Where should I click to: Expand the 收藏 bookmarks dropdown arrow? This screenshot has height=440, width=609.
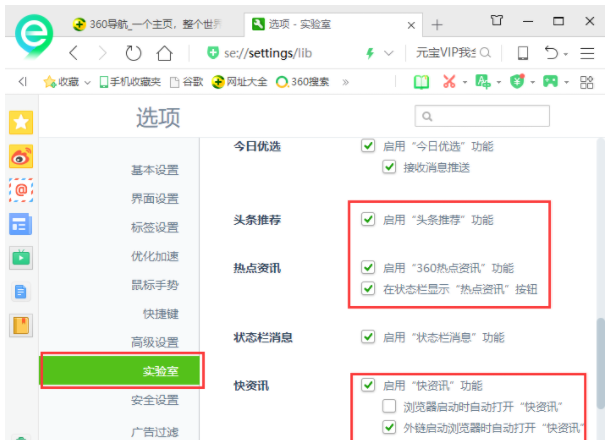(87, 82)
